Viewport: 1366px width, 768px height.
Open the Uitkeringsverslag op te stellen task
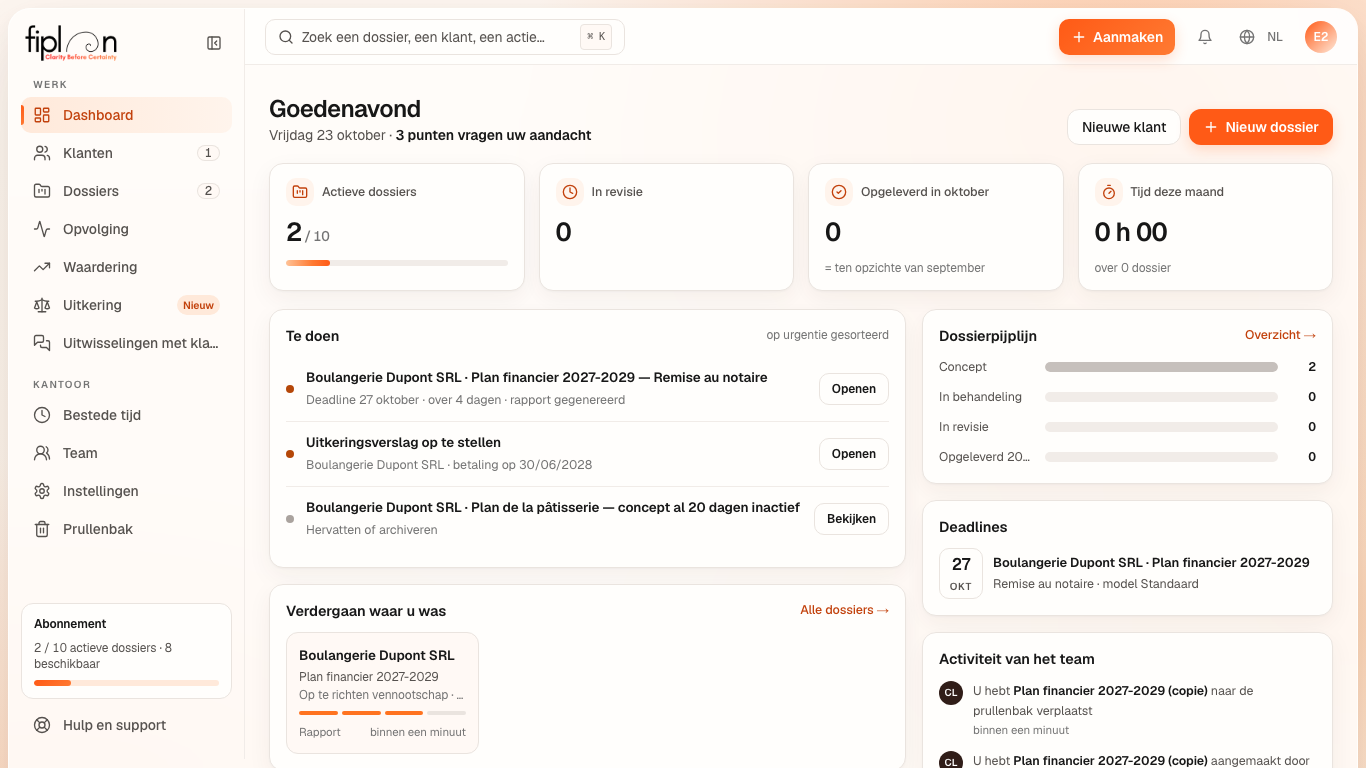[854, 454]
